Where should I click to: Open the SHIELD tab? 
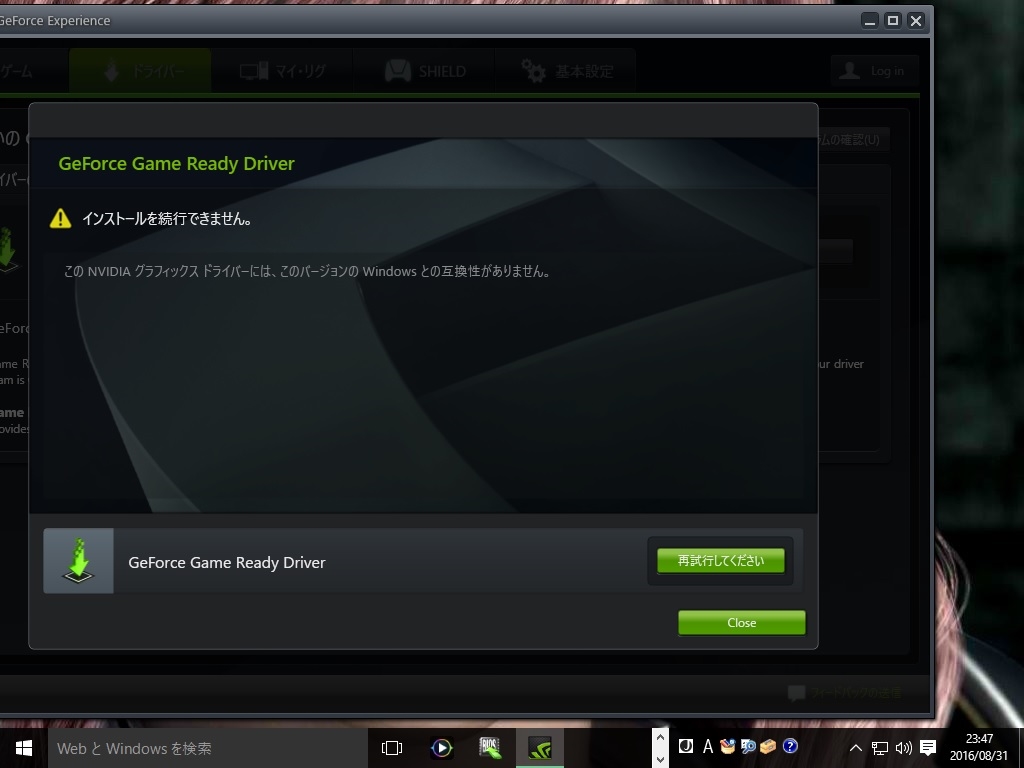(x=424, y=71)
